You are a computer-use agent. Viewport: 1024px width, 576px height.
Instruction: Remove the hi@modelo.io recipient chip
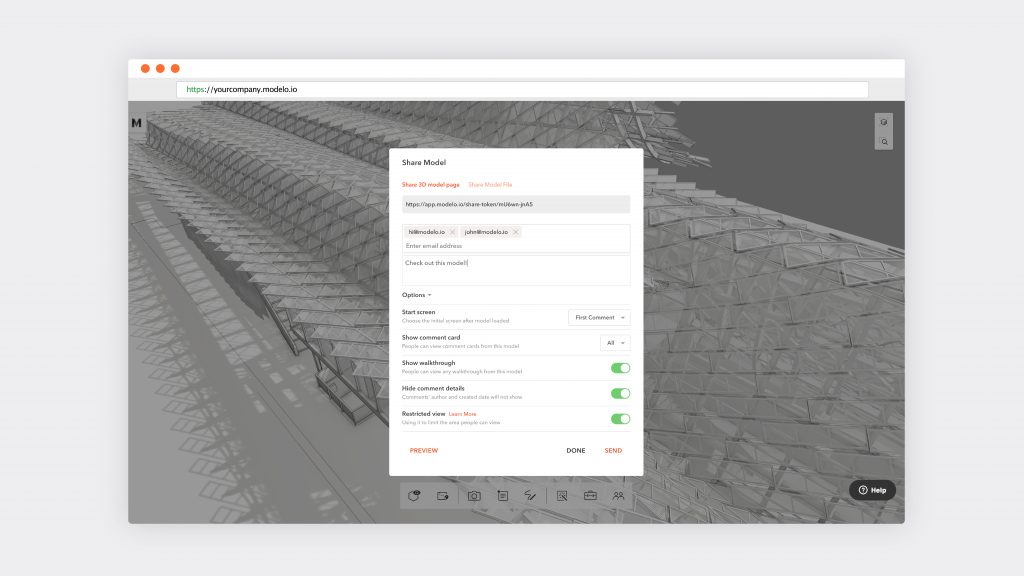pyautogui.click(x=452, y=232)
